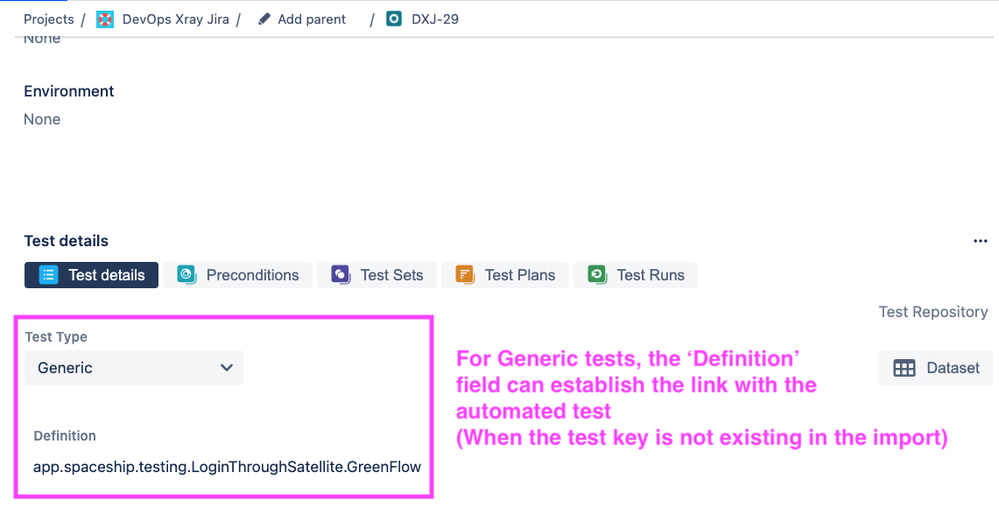
Task: Click the Test details tab list icon
Action: 48,275
